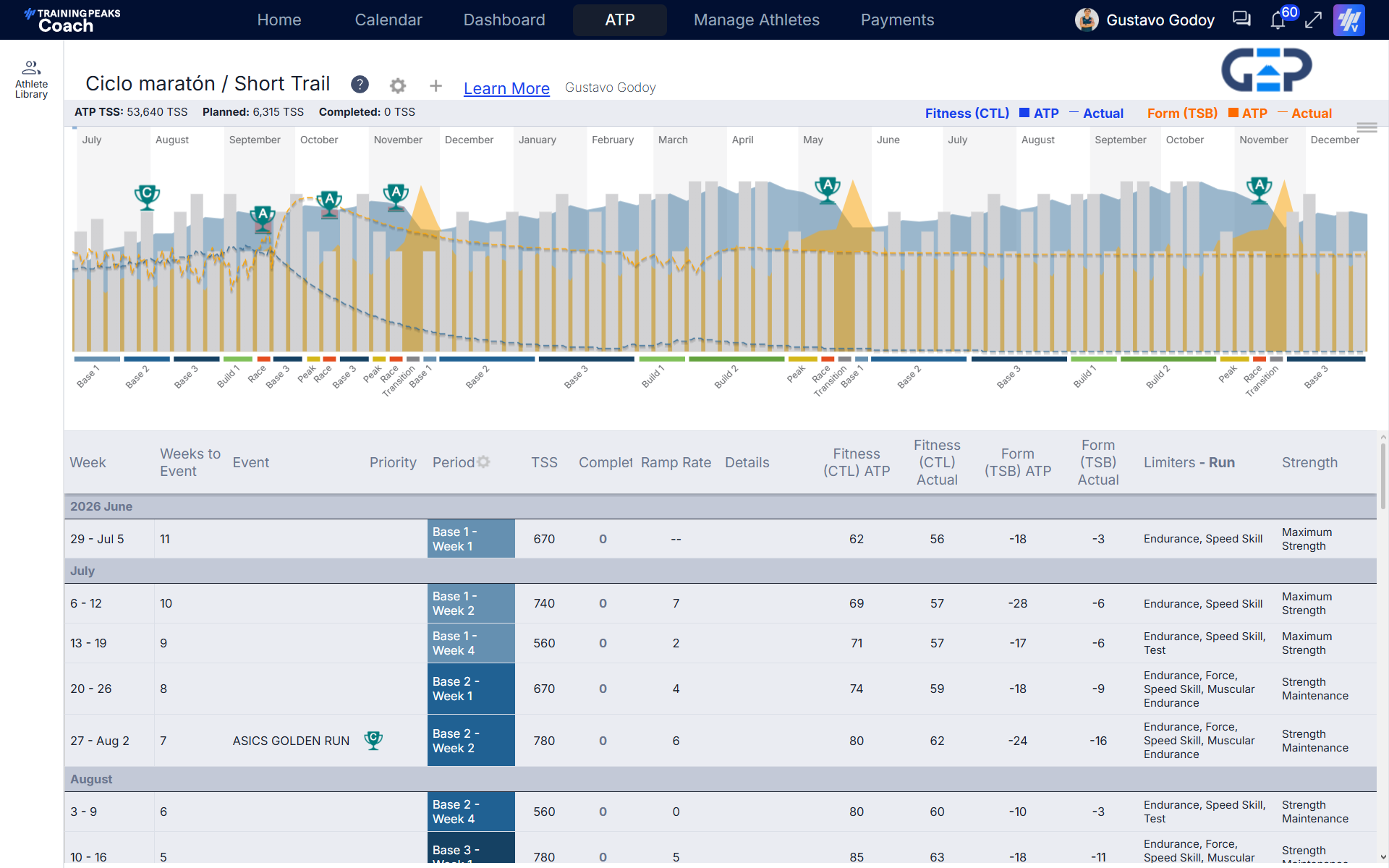
Task: Click the help question mark icon
Action: pyautogui.click(x=360, y=85)
